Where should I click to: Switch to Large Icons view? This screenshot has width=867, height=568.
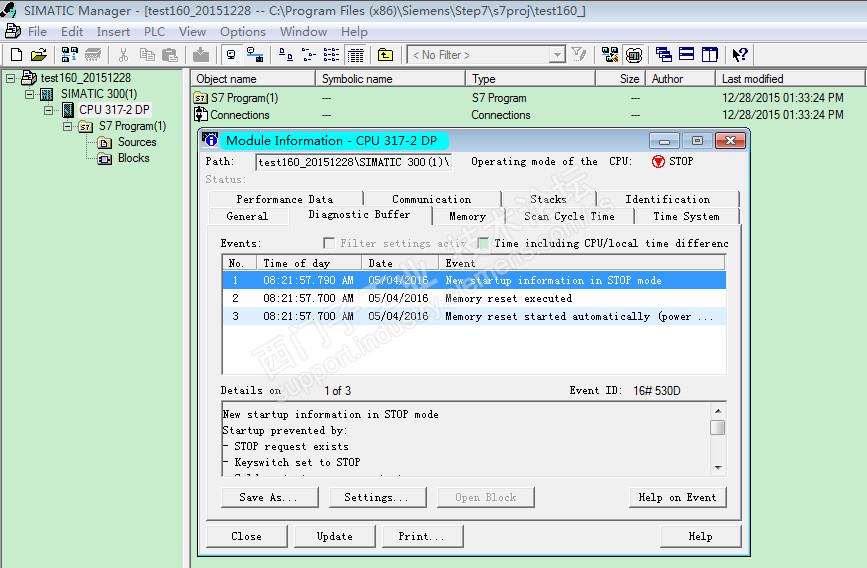click(x=285, y=55)
